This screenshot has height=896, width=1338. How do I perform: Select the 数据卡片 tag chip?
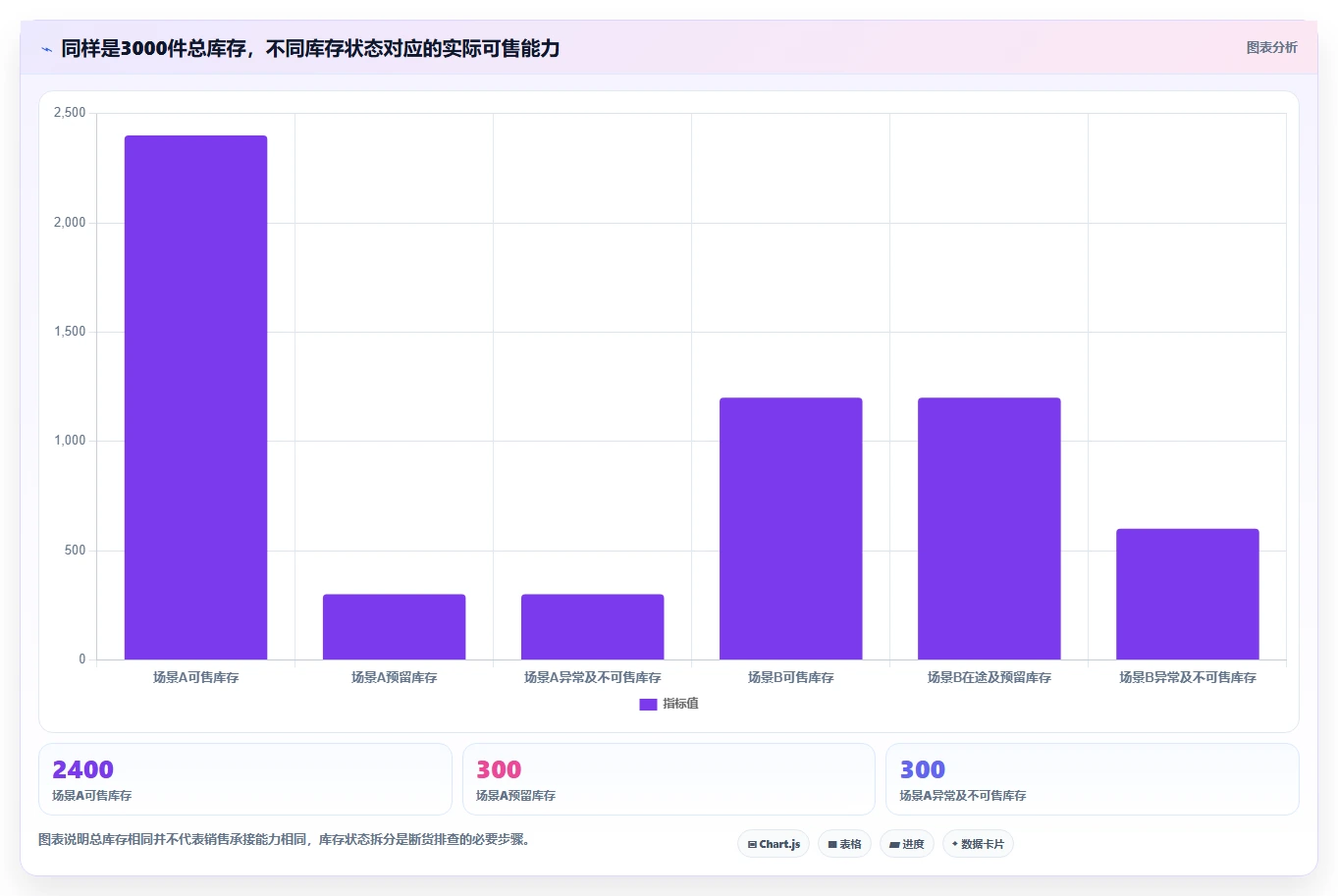click(x=978, y=844)
